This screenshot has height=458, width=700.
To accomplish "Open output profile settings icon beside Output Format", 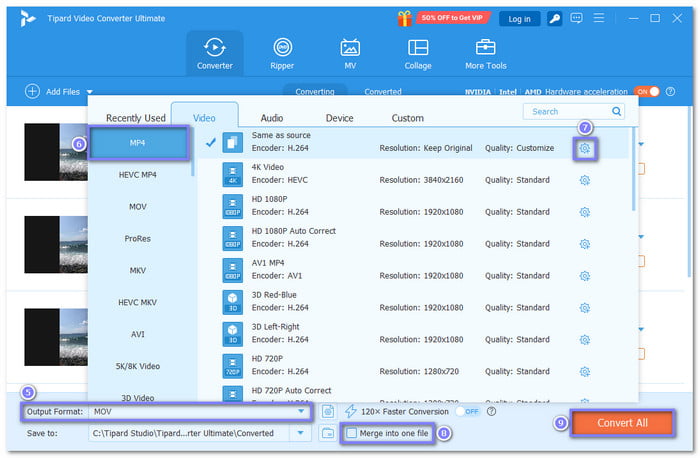I will pos(328,411).
